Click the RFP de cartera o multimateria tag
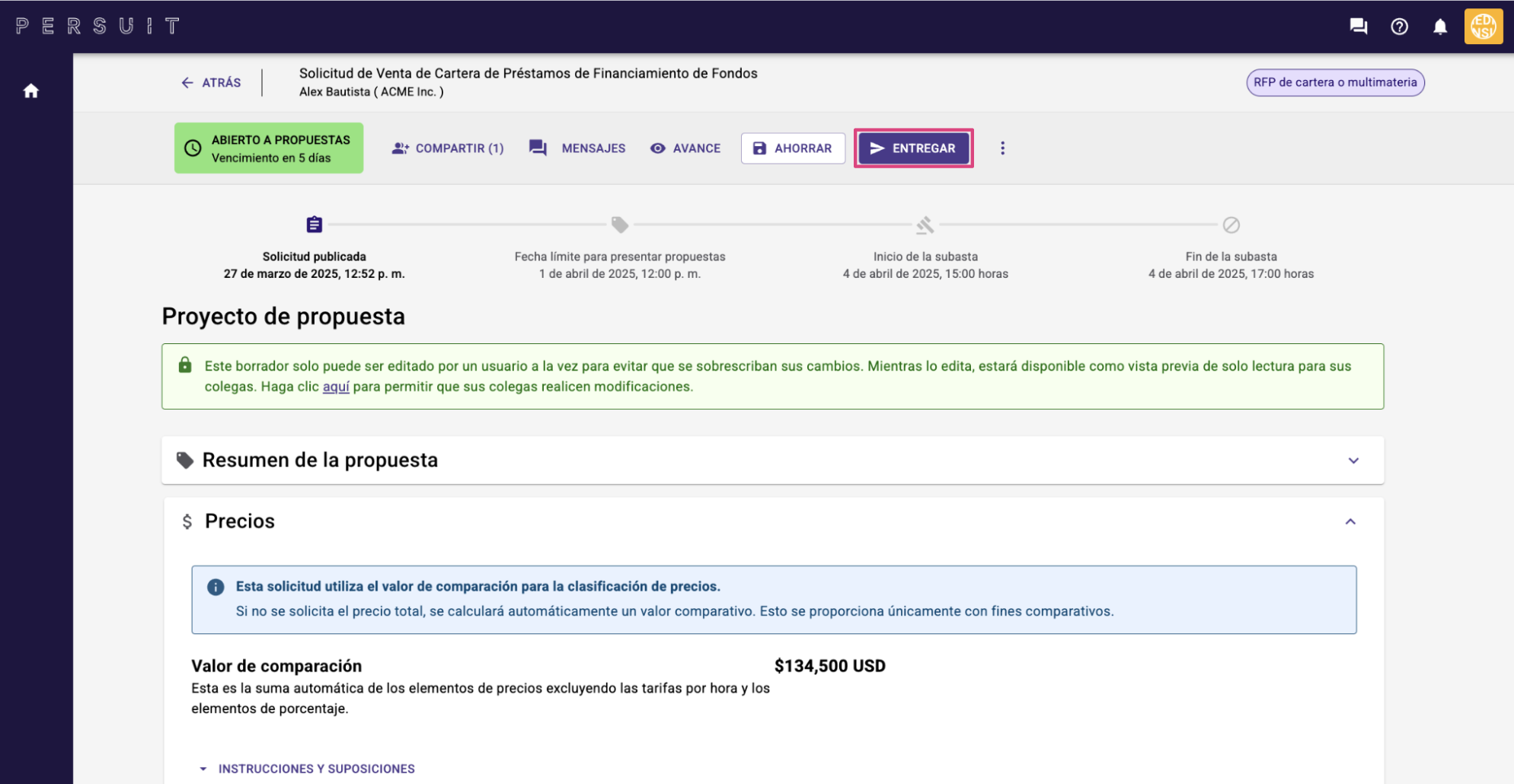Image resolution: width=1514 pixels, height=784 pixels. tap(1335, 82)
